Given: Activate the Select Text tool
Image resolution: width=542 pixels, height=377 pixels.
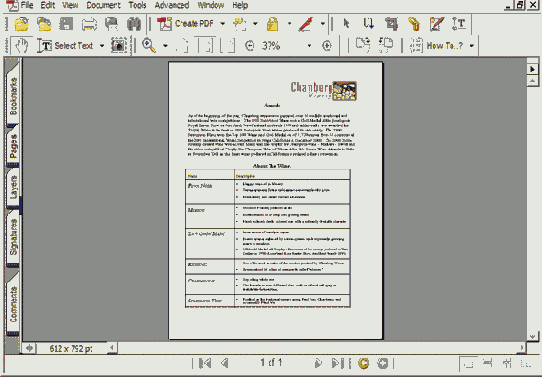Looking at the screenshot, I should click(x=65, y=45).
